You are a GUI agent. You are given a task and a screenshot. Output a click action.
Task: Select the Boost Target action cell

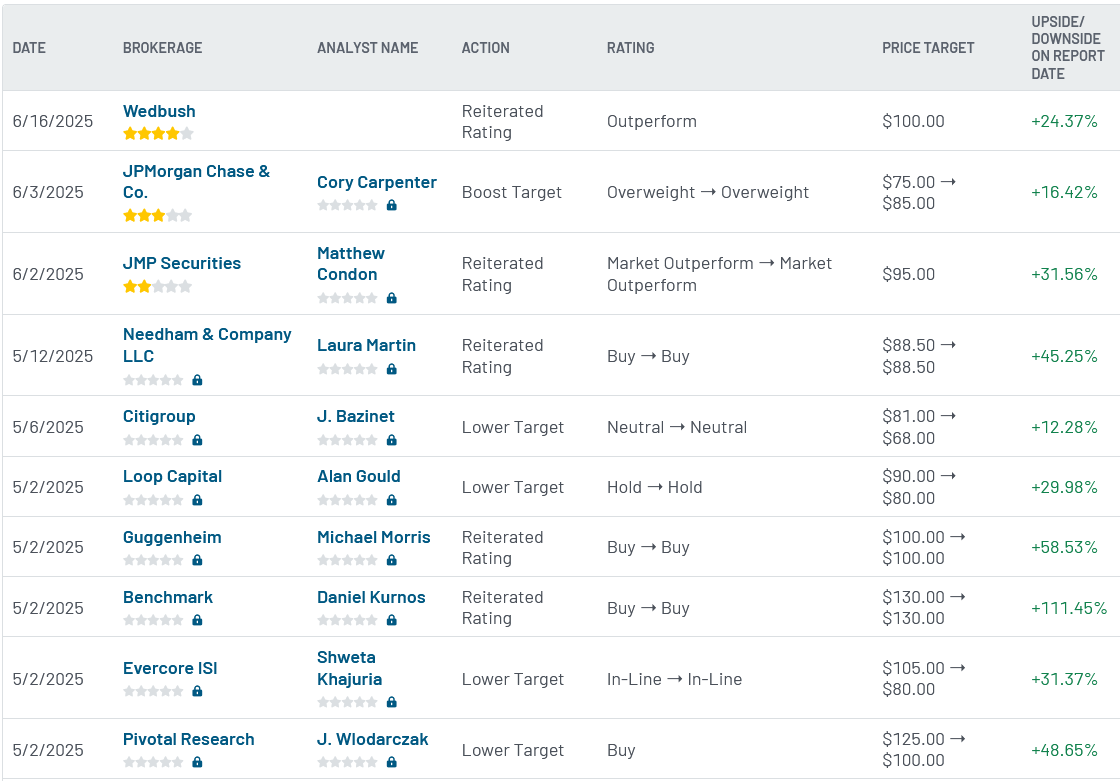click(x=511, y=192)
